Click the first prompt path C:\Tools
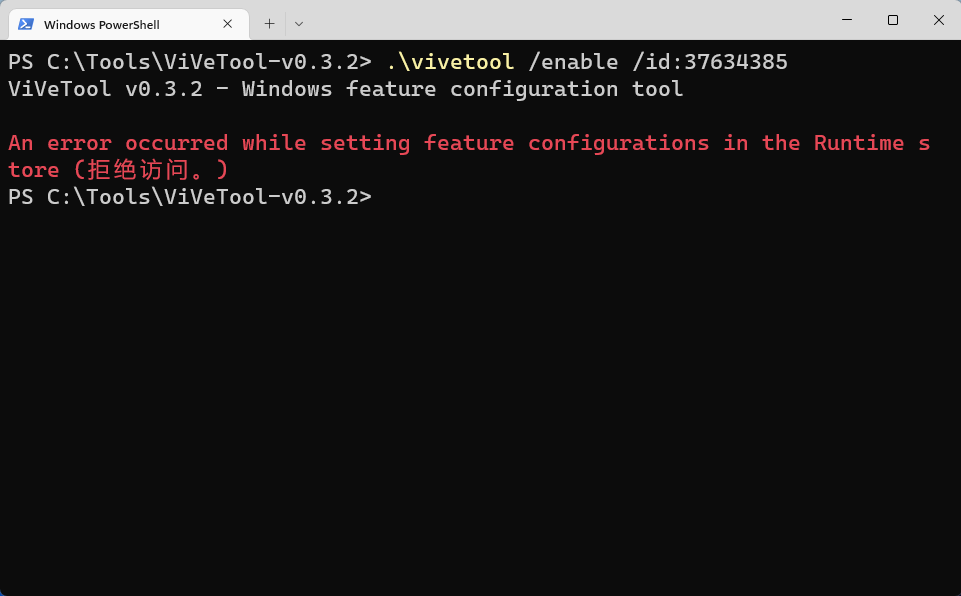This screenshot has width=961, height=596. point(98,62)
